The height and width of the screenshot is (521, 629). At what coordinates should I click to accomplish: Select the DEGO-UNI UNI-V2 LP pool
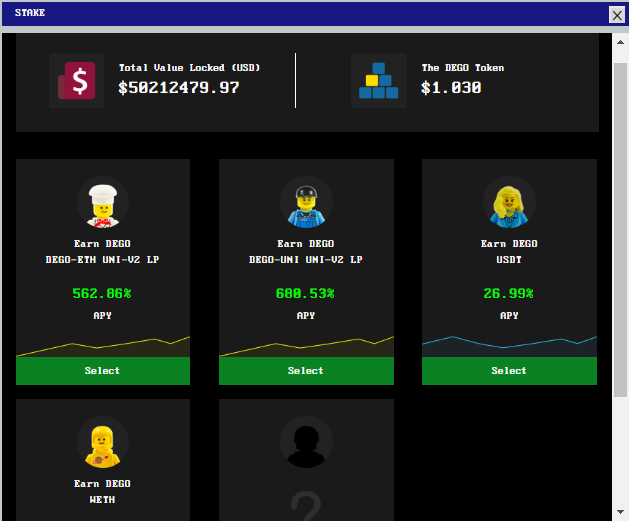tap(306, 371)
